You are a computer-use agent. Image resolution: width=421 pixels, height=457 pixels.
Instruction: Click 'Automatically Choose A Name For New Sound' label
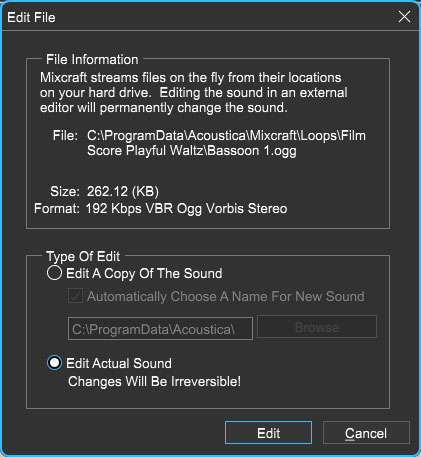tap(226, 296)
